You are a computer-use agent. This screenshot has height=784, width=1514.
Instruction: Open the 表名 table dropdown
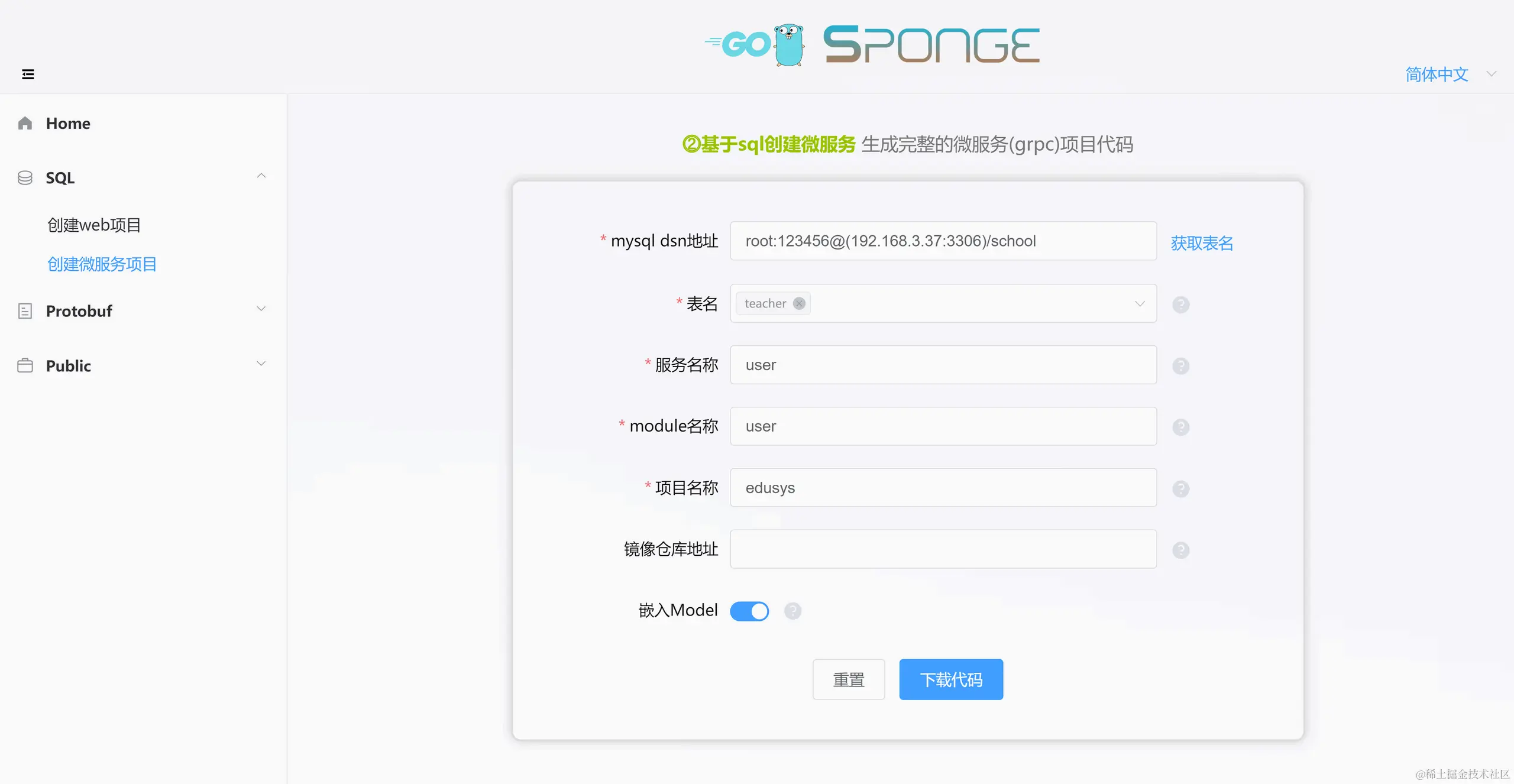(943, 303)
